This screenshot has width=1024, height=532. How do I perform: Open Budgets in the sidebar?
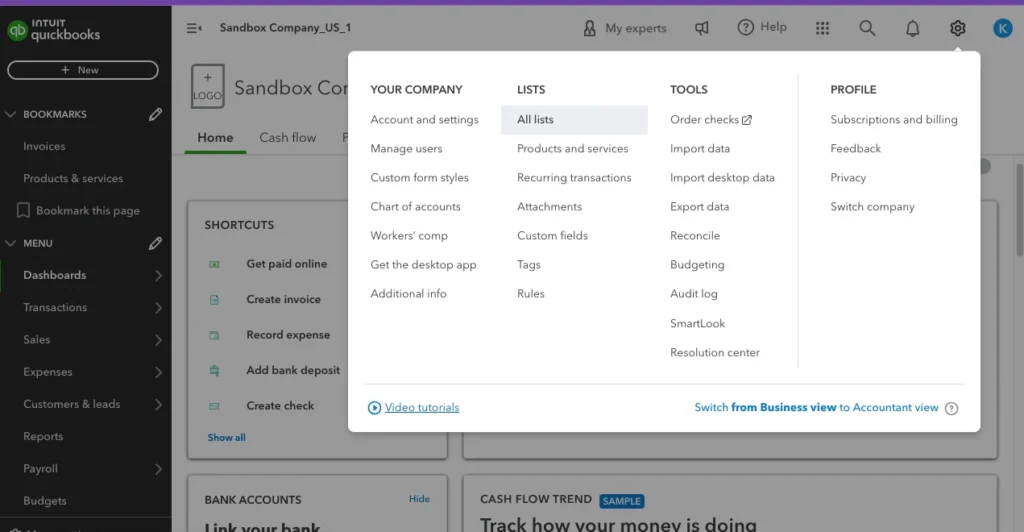pyautogui.click(x=45, y=501)
